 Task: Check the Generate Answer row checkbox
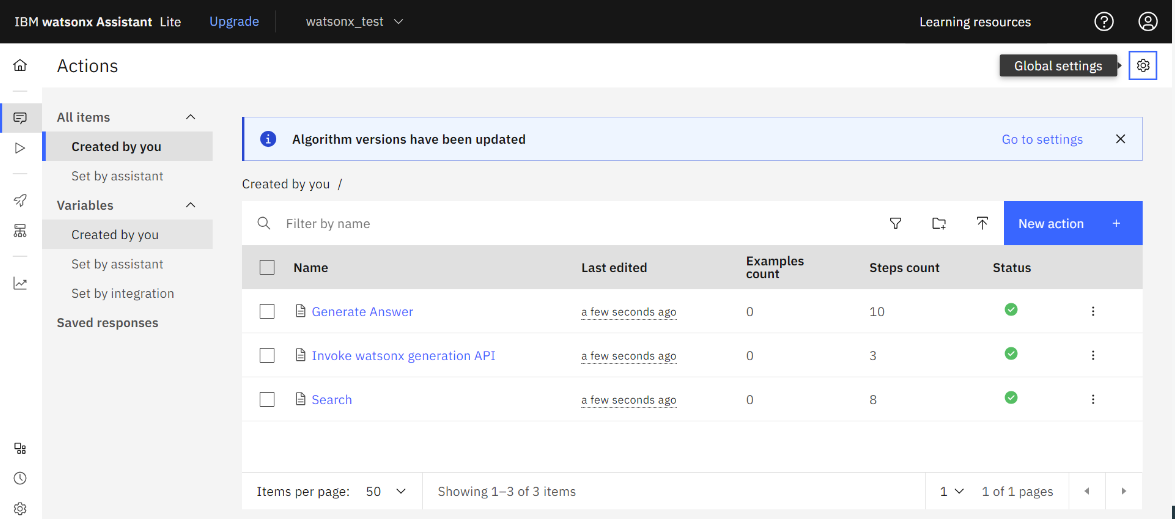[267, 312]
